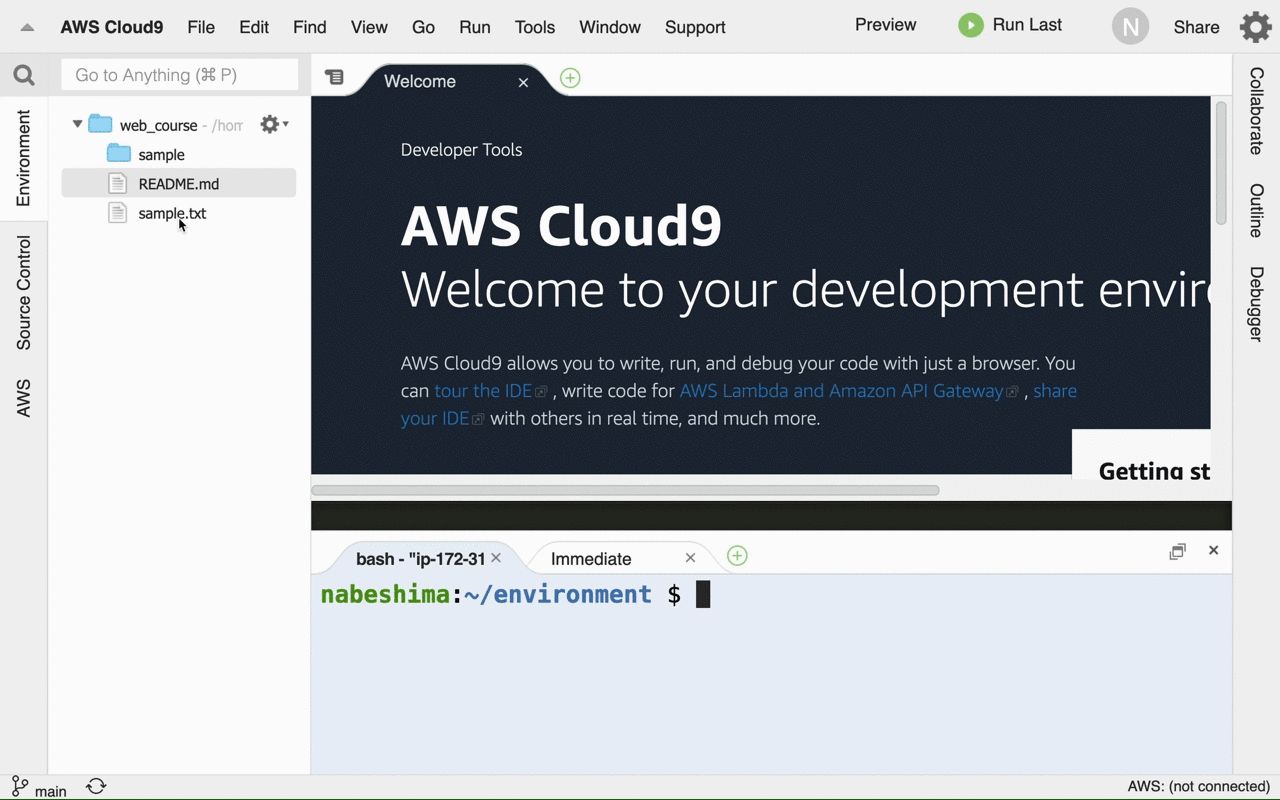Open the AWS side panel
This screenshot has width=1280, height=800.
(24, 398)
